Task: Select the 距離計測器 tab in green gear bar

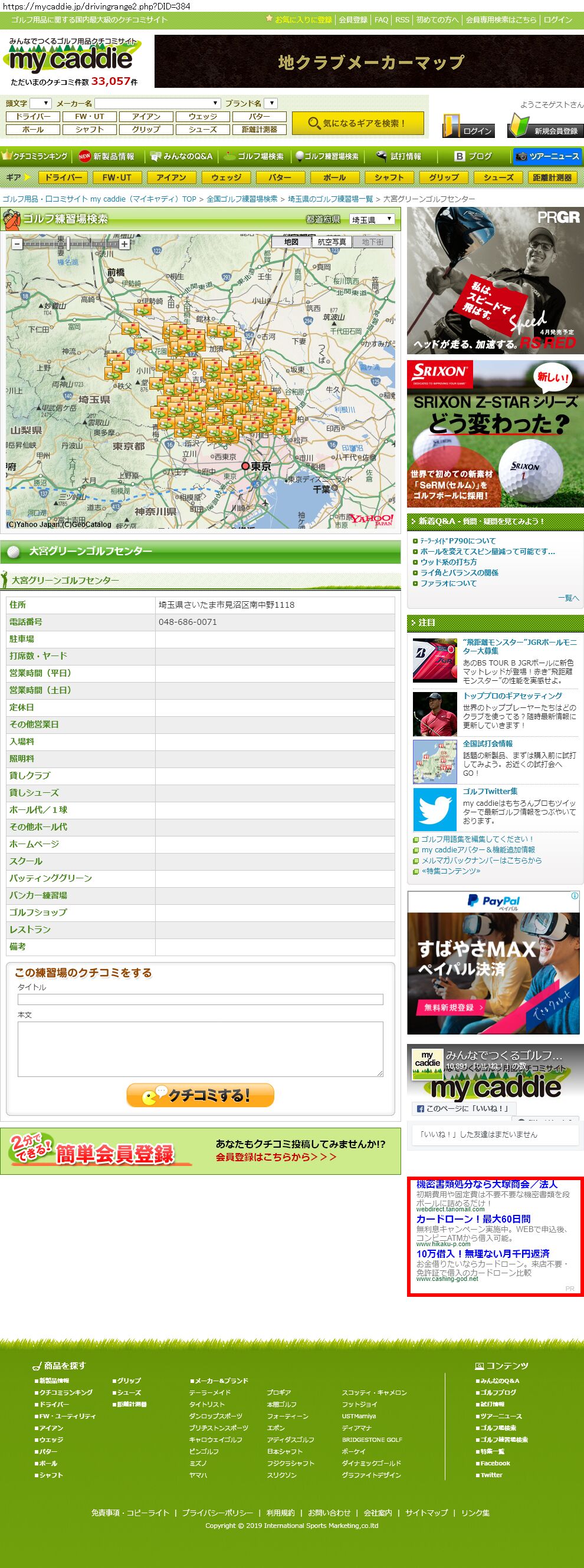Action: pos(552,178)
